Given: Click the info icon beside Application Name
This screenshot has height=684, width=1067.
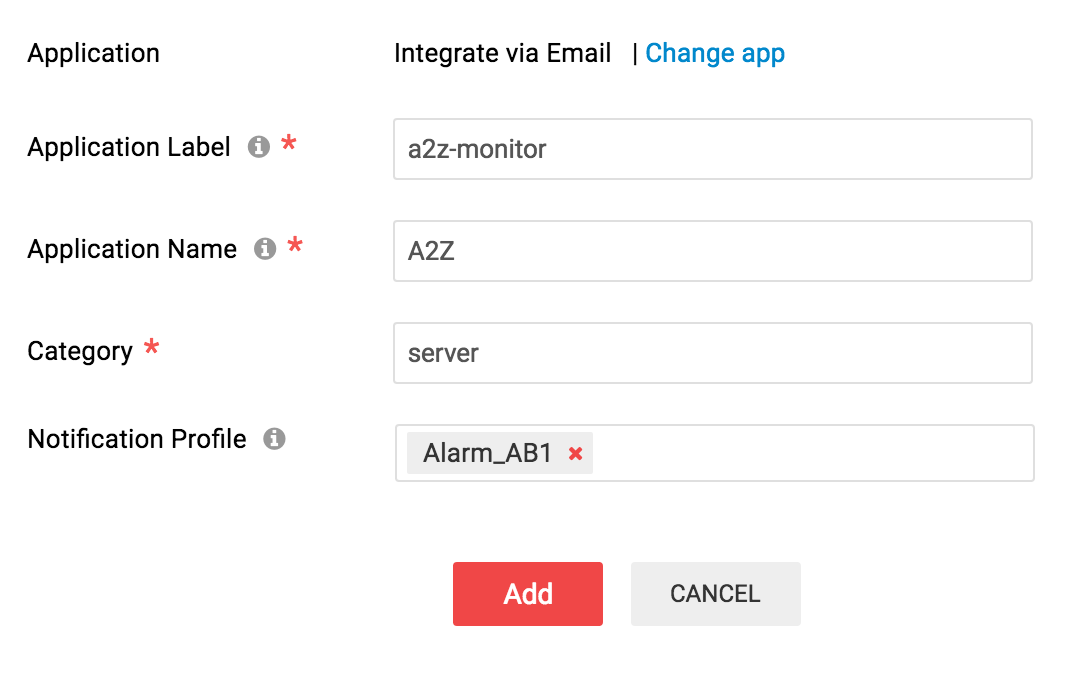Looking at the screenshot, I should point(265,248).
